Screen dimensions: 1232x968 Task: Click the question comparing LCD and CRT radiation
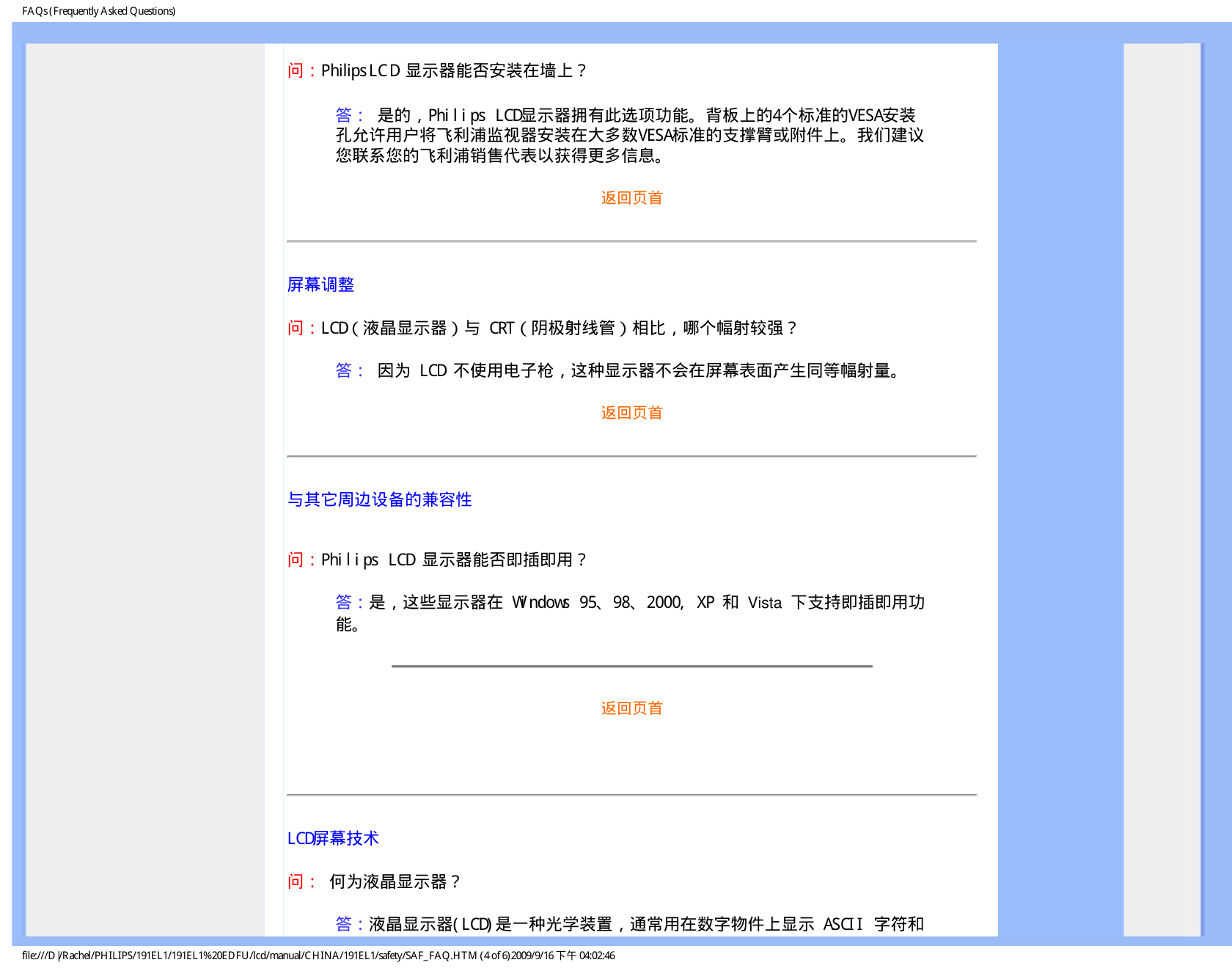coord(542,328)
